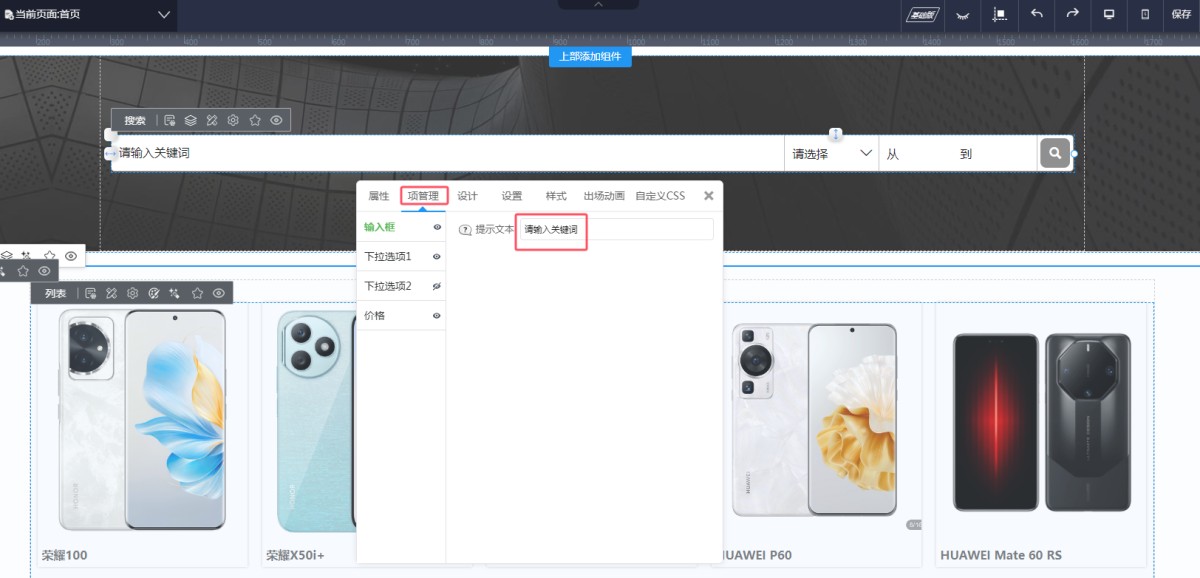Image resolution: width=1200 pixels, height=578 pixels.
Task: Click the 提示文本 text field
Action: [x=616, y=230]
